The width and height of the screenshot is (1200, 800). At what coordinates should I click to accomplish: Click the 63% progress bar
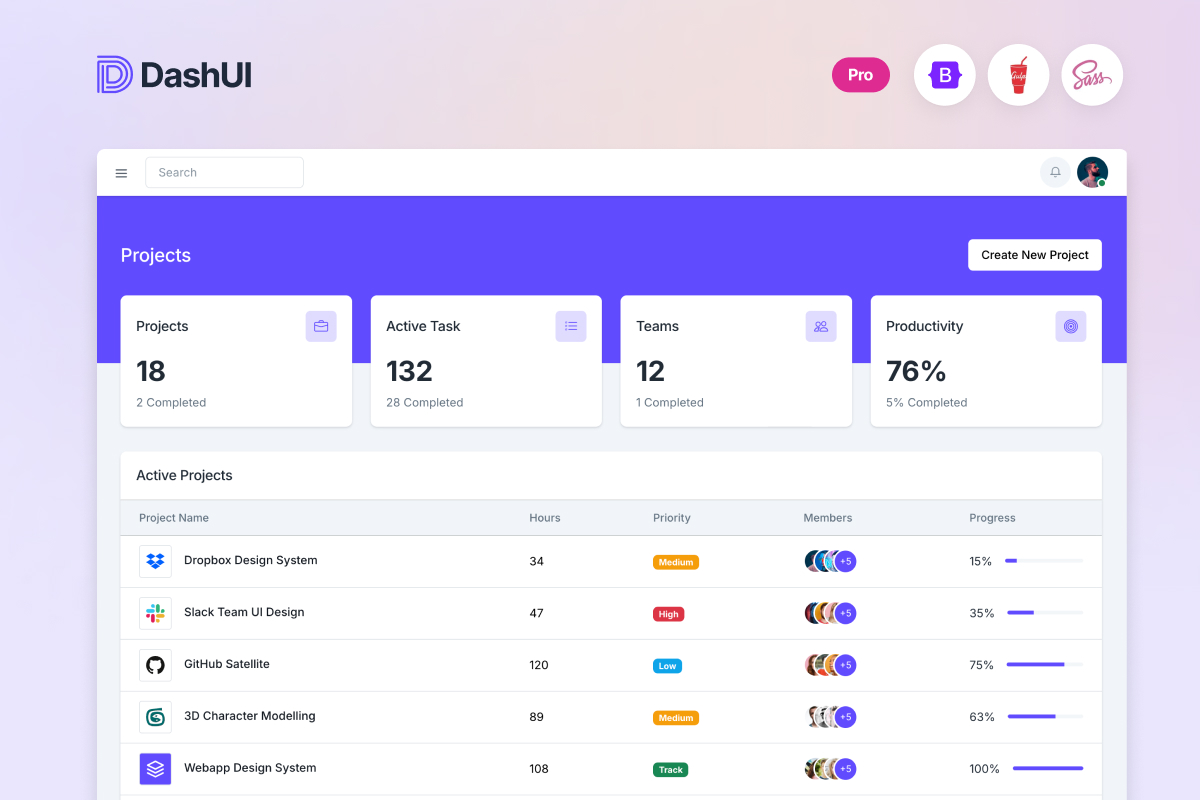coord(1045,717)
